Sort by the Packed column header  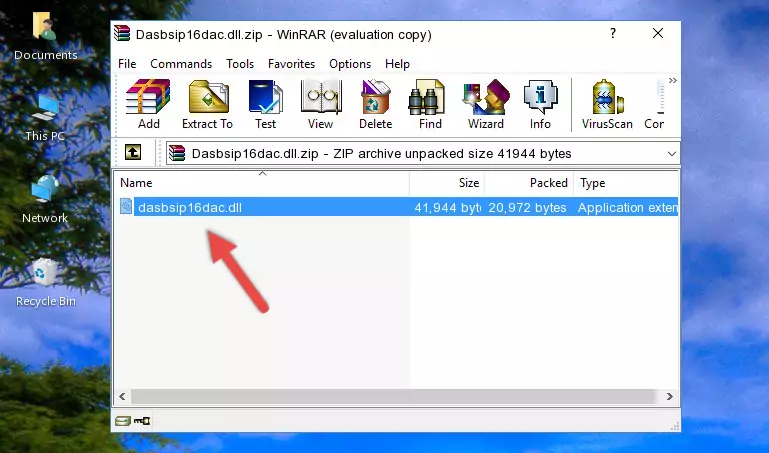(x=529, y=183)
